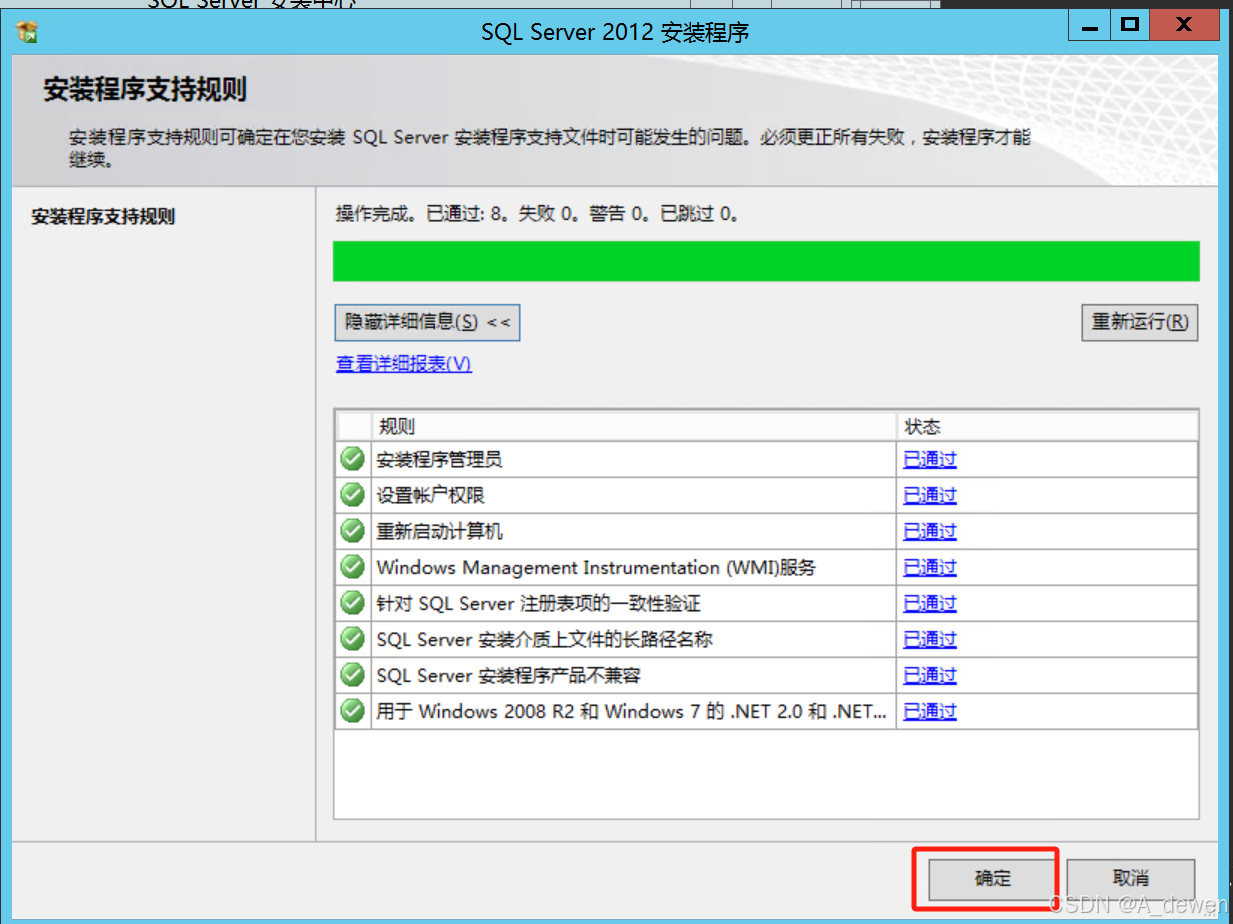
Task: Click green check icon for 设置帐户权限 rule
Action: [352, 495]
